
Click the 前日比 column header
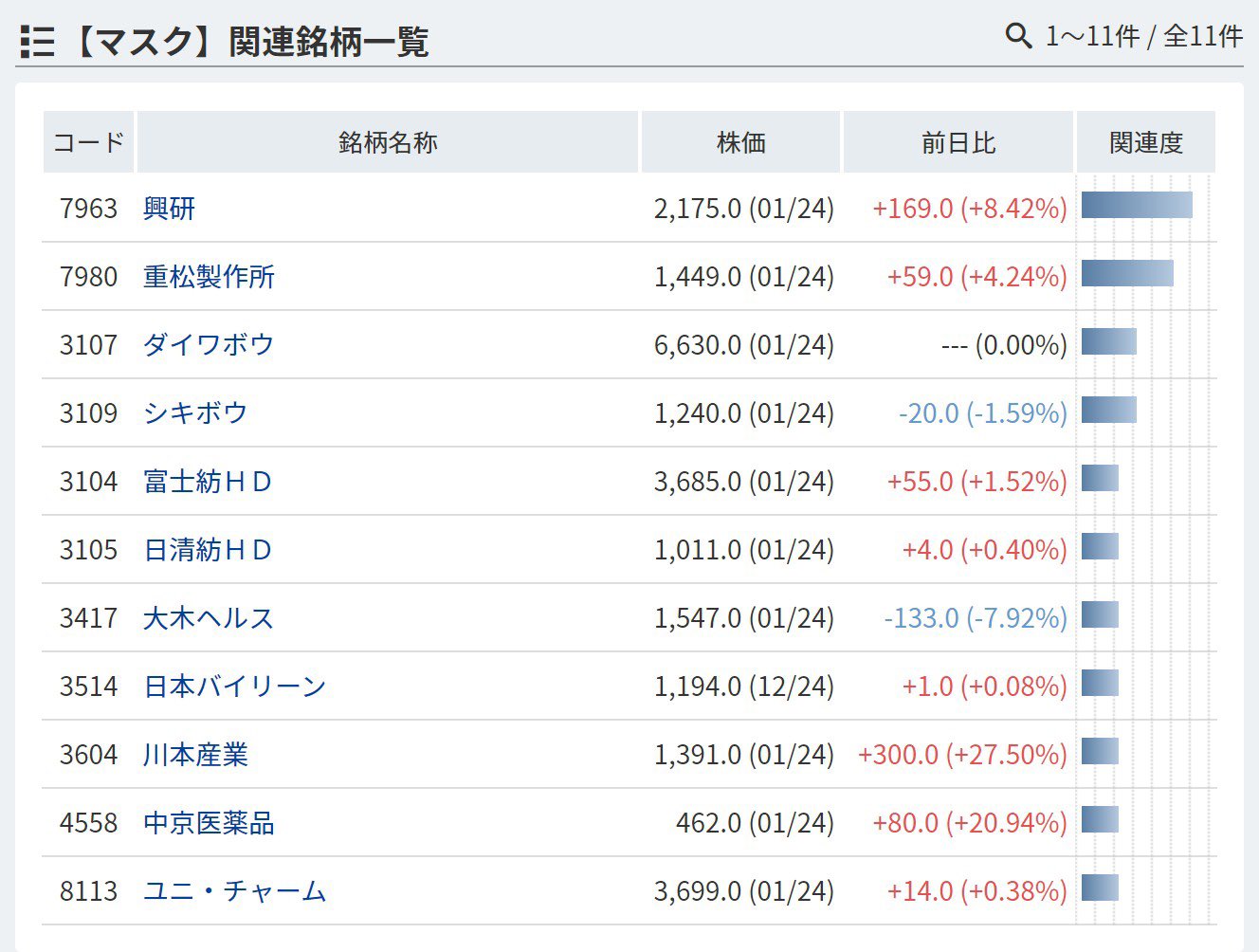pos(958,142)
